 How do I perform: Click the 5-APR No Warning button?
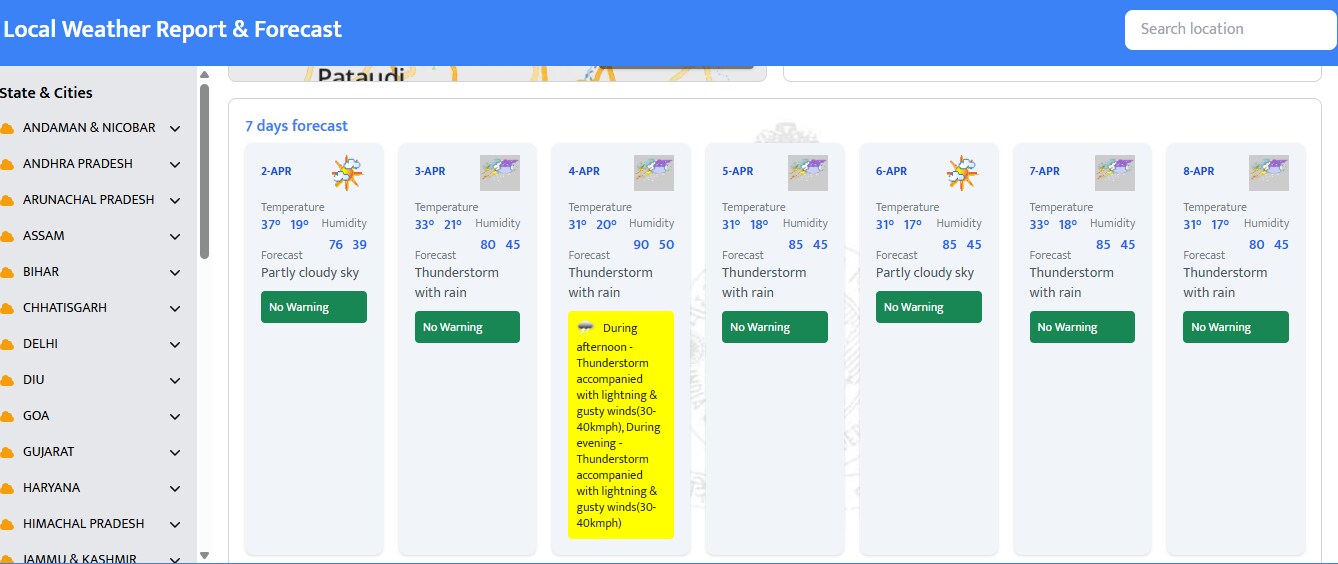coord(775,327)
